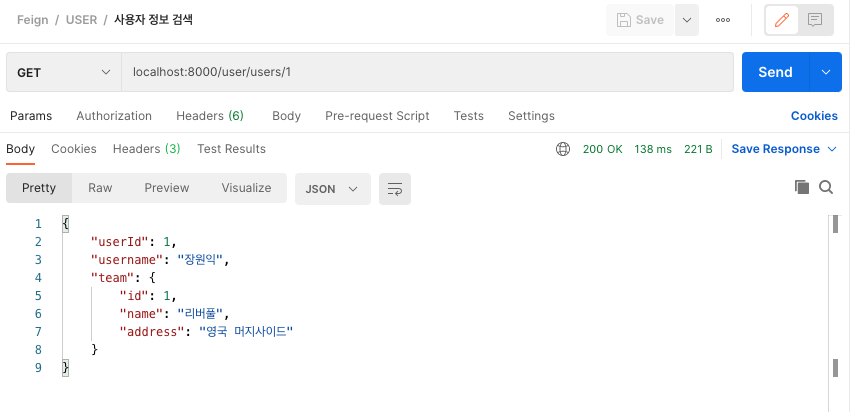Click the 221 B response size
852x412 pixels.
click(698, 149)
